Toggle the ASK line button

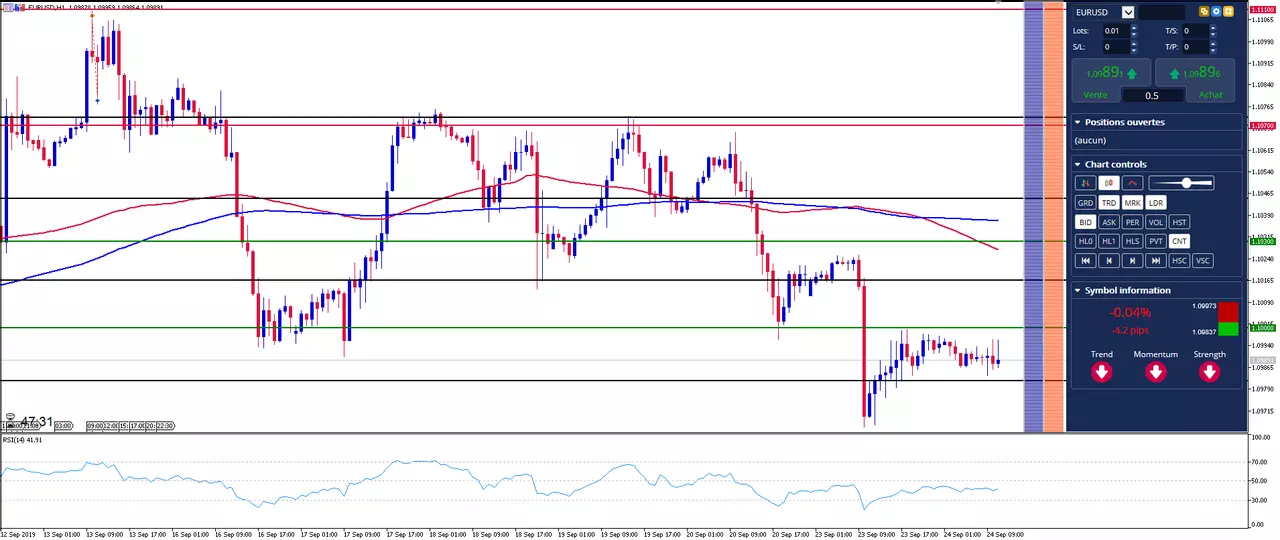coord(1108,222)
